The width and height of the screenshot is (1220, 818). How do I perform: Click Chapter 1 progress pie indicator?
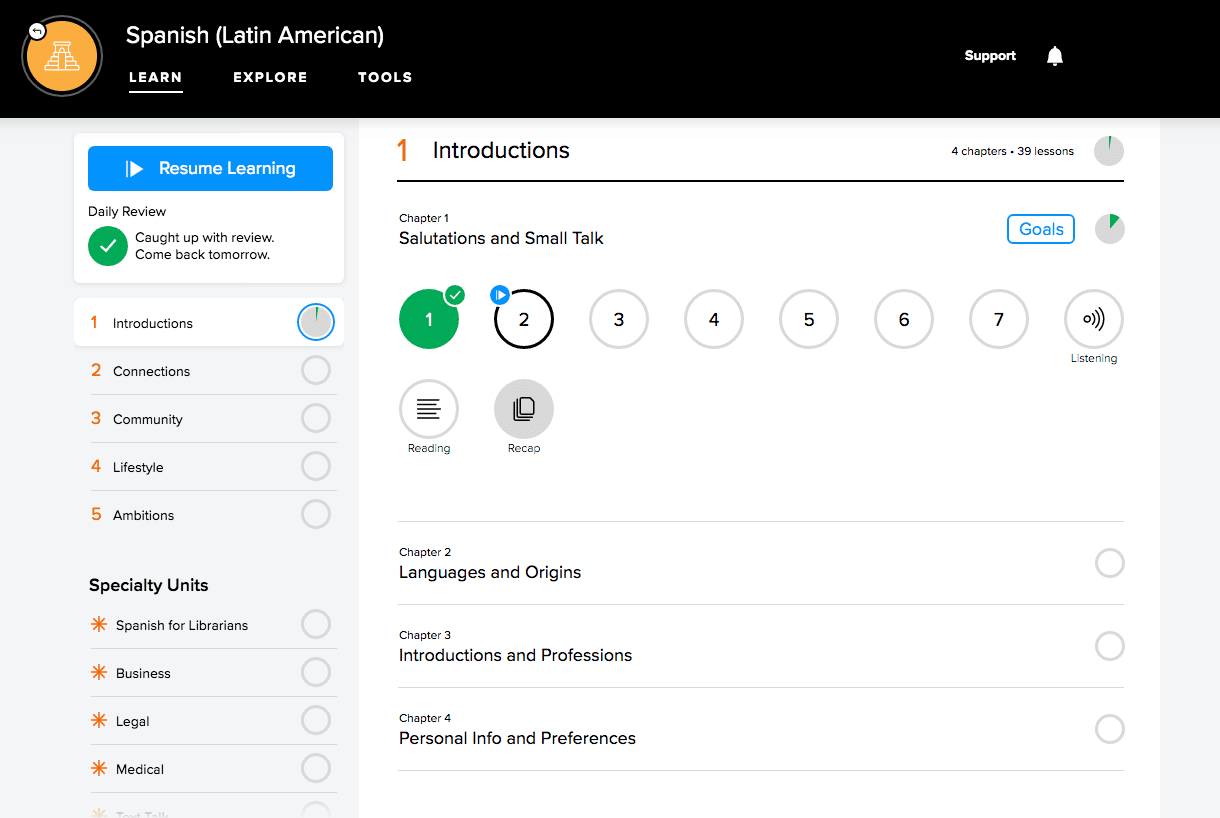pyautogui.click(x=1109, y=229)
